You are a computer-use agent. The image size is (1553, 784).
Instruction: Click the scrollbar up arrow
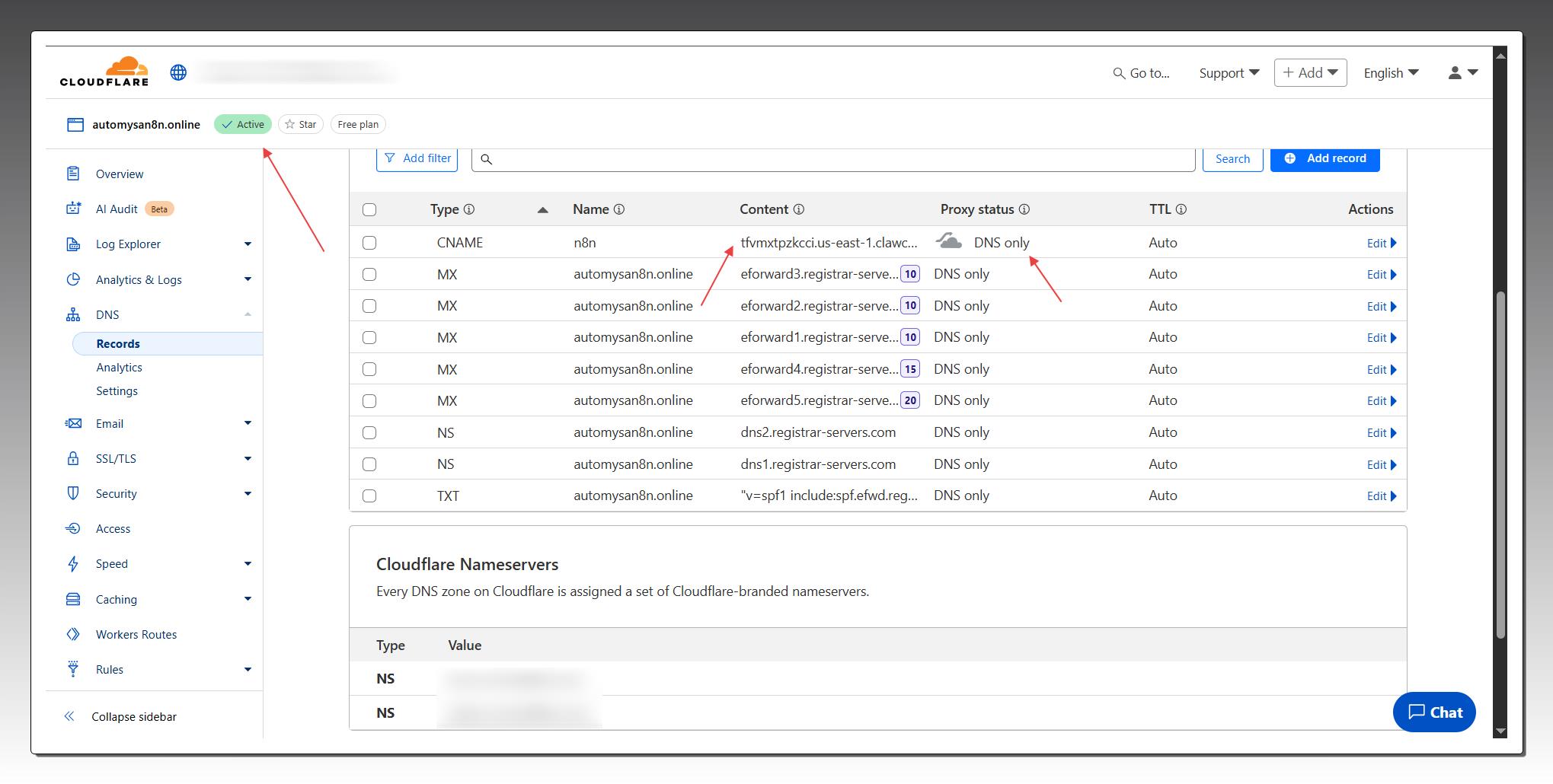point(1500,55)
